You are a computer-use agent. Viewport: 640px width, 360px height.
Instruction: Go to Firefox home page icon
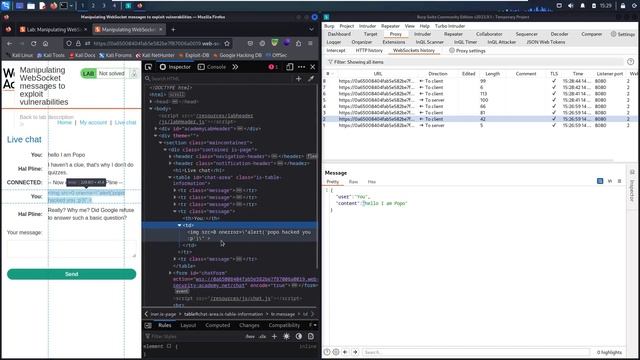pyautogui.click(x=45, y=43)
